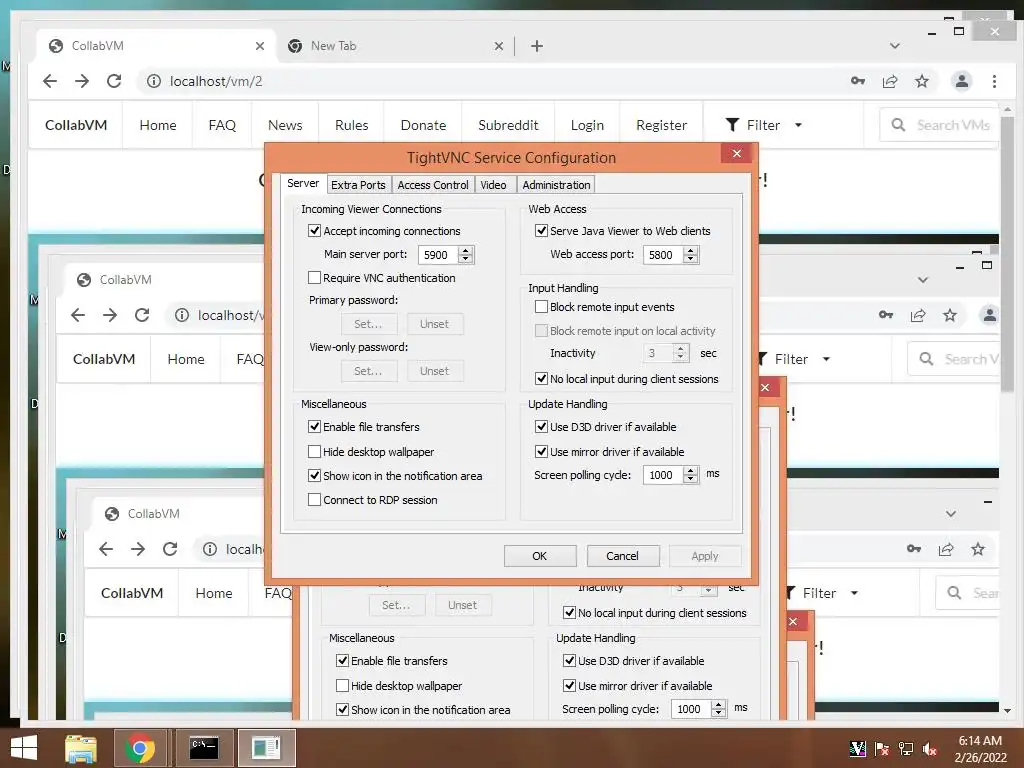This screenshot has height=768, width=1024.
Task: Open News in CollabVM navbar
Action: click(285, 125)
